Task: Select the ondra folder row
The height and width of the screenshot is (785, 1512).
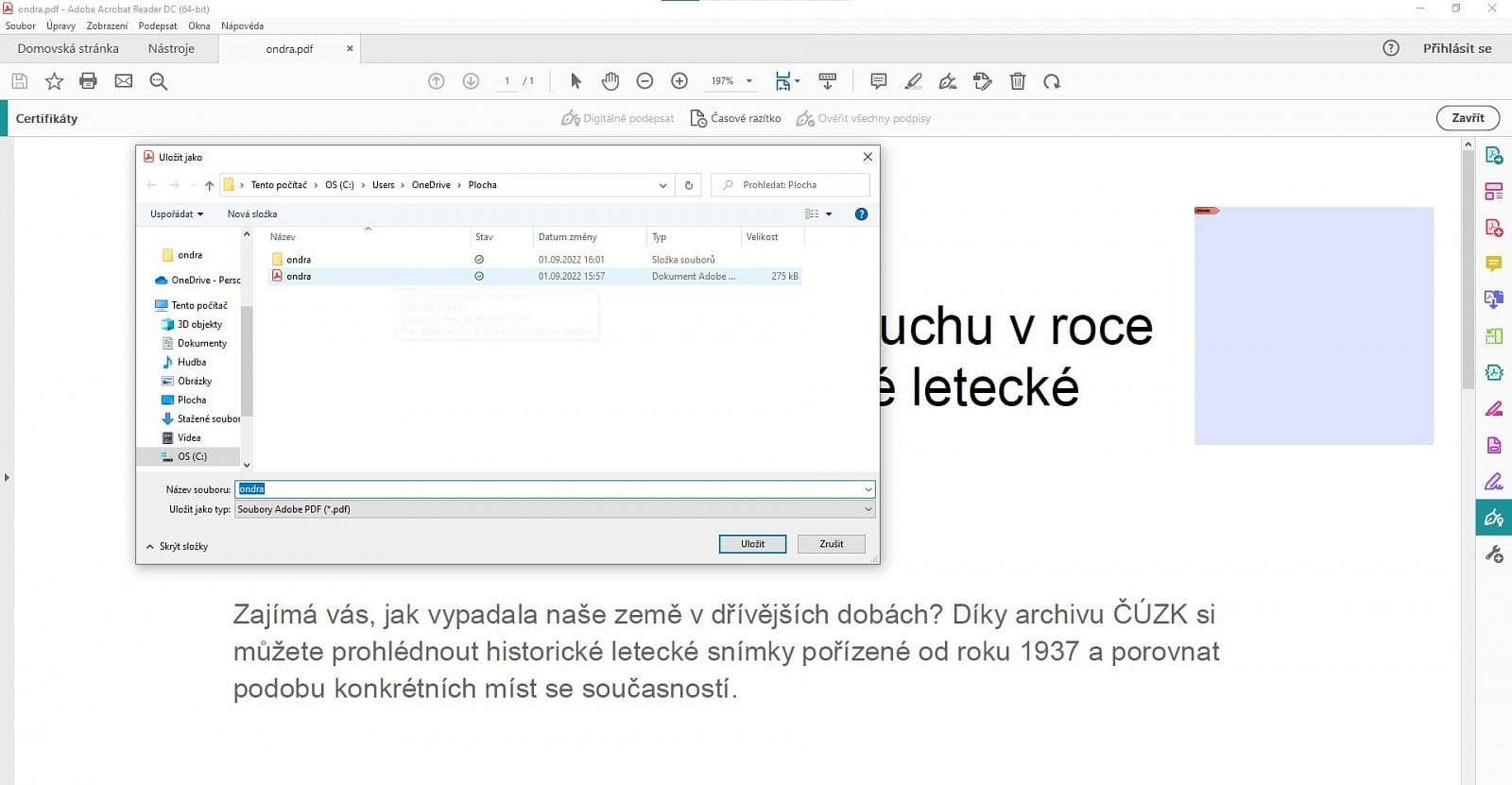Action: [535, 260]
